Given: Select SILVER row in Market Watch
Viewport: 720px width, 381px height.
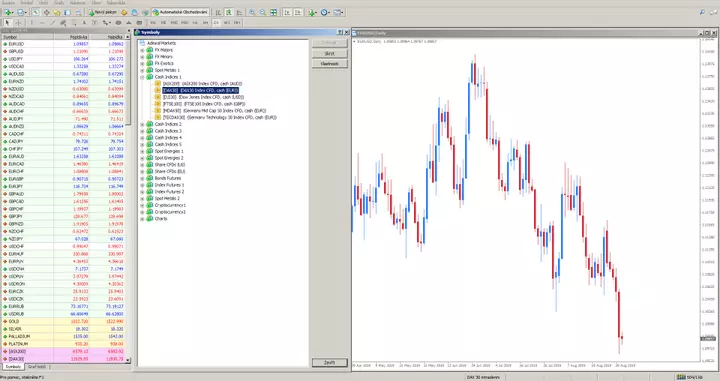Looking at the screenshot, I should (x=64, y=329).
